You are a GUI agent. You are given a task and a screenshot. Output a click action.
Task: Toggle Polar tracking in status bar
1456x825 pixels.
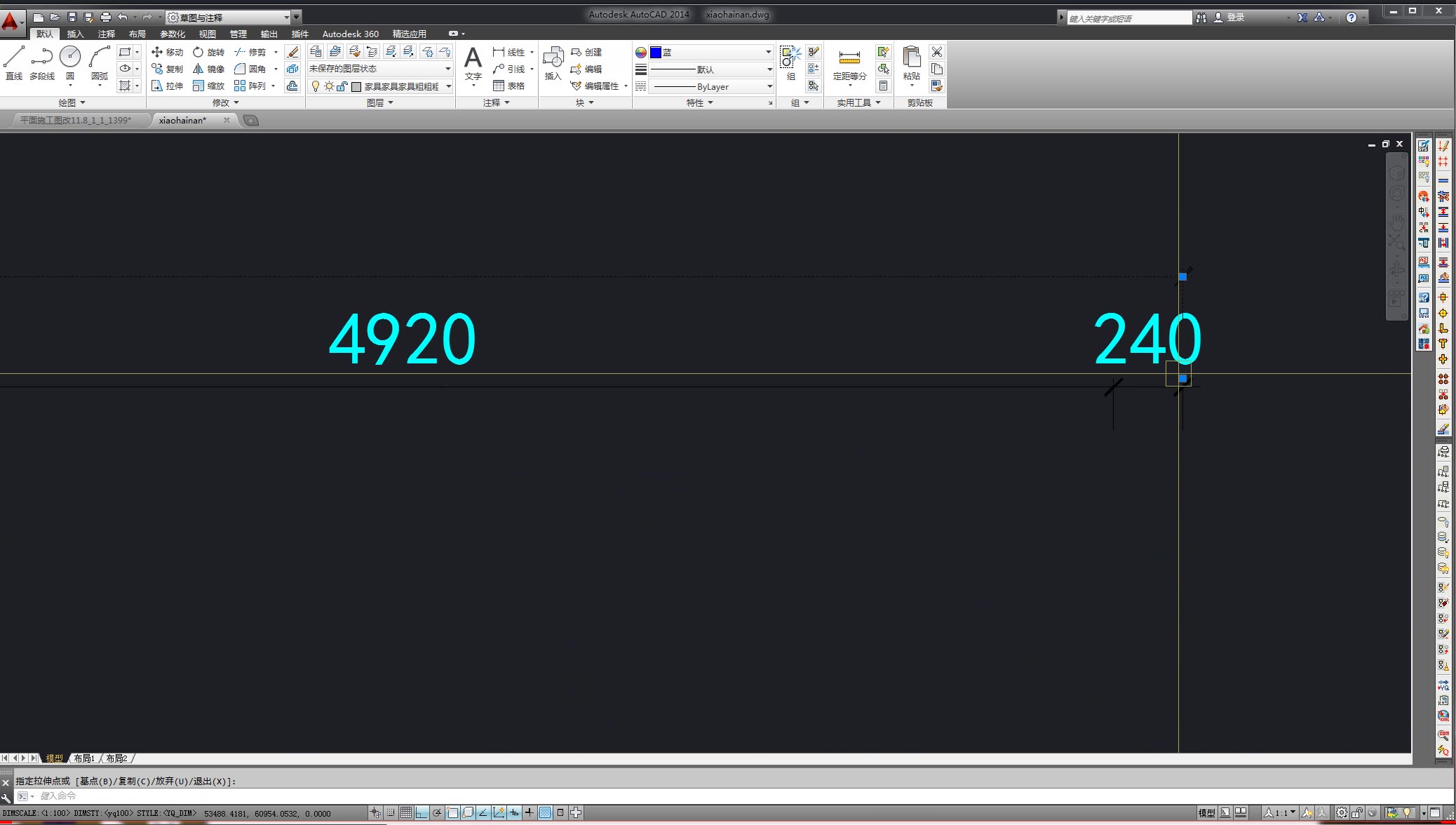(437, 813)
